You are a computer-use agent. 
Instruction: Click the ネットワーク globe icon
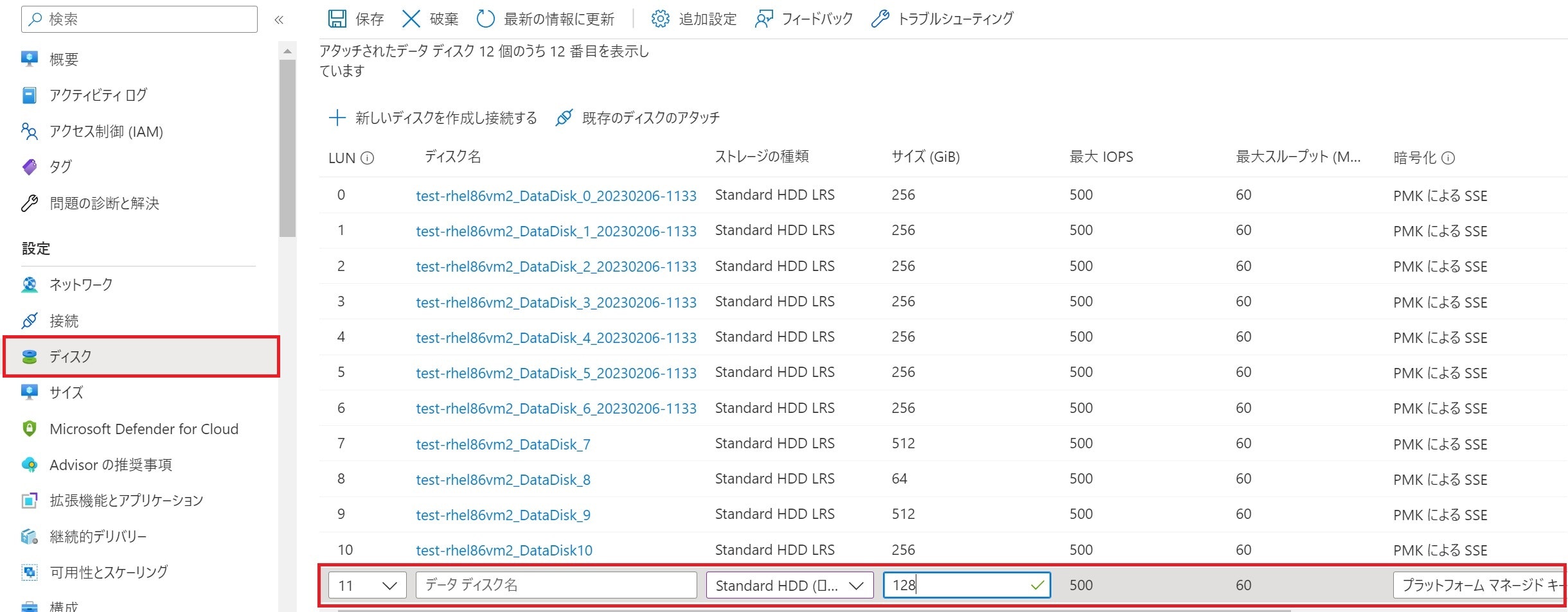tap(30, 284)
